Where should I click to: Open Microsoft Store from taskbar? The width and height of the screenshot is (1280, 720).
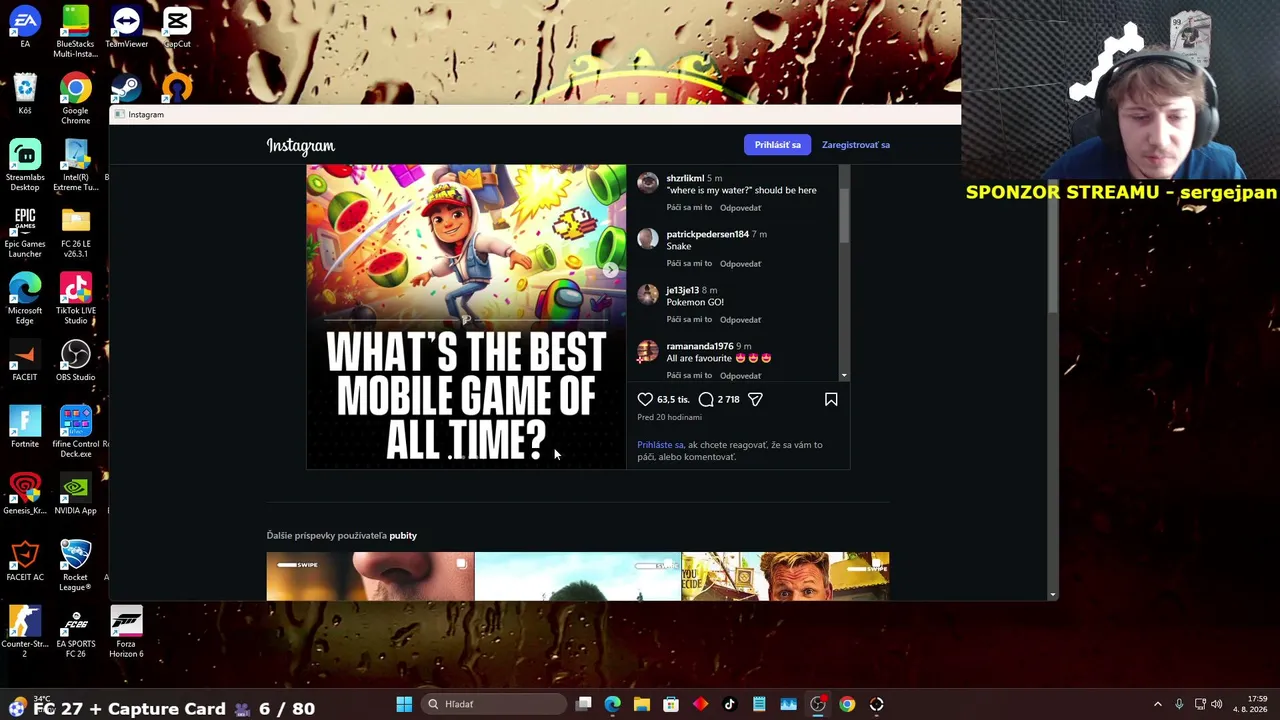point(671,704)
